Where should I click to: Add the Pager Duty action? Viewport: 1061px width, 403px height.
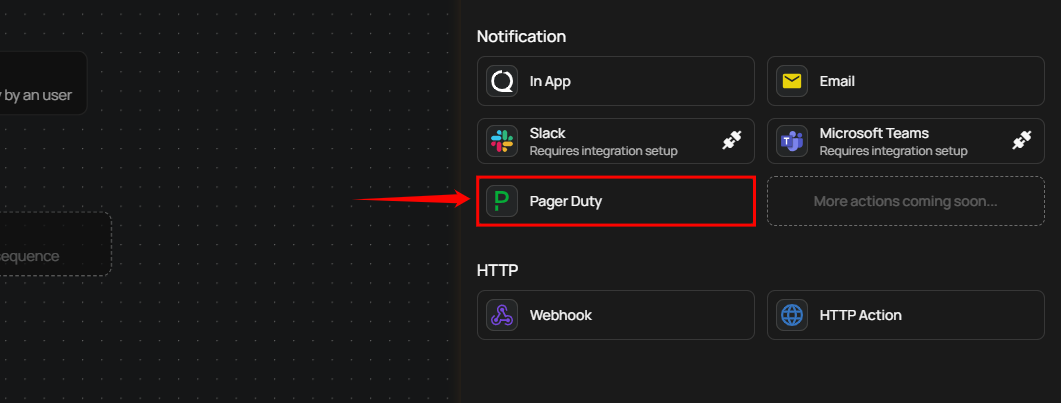click(x=616, y=201)
